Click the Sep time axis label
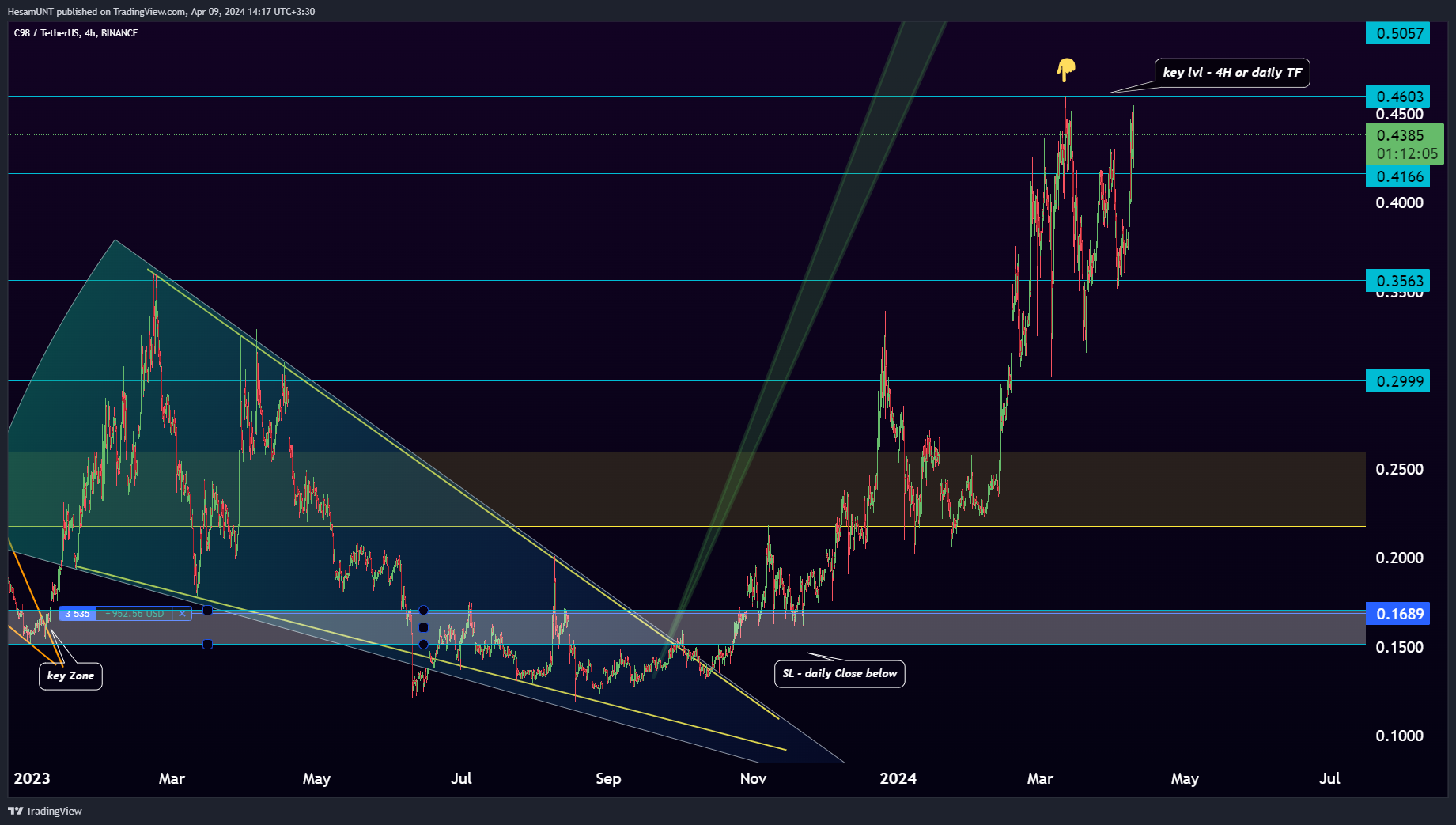Image resolution: width=1456 pixels, height=825 pixels. (608, 778)
